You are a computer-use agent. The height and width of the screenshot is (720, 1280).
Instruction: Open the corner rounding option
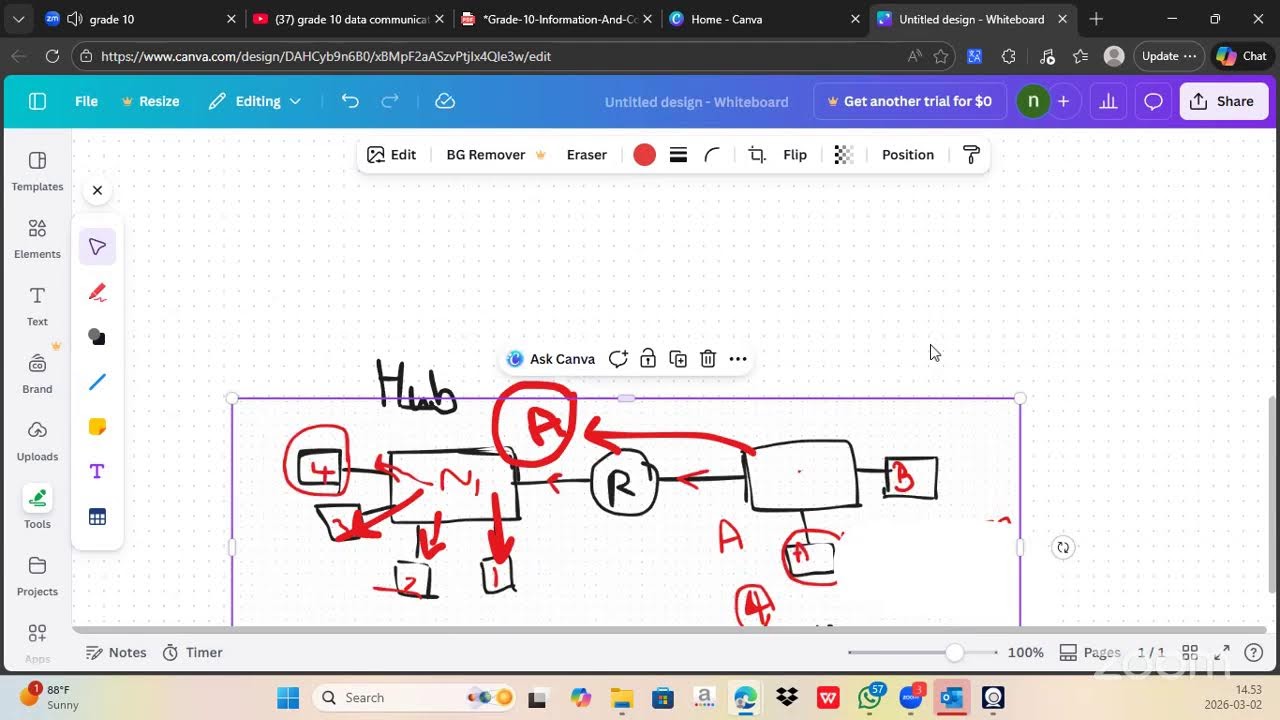click(712, 155)
